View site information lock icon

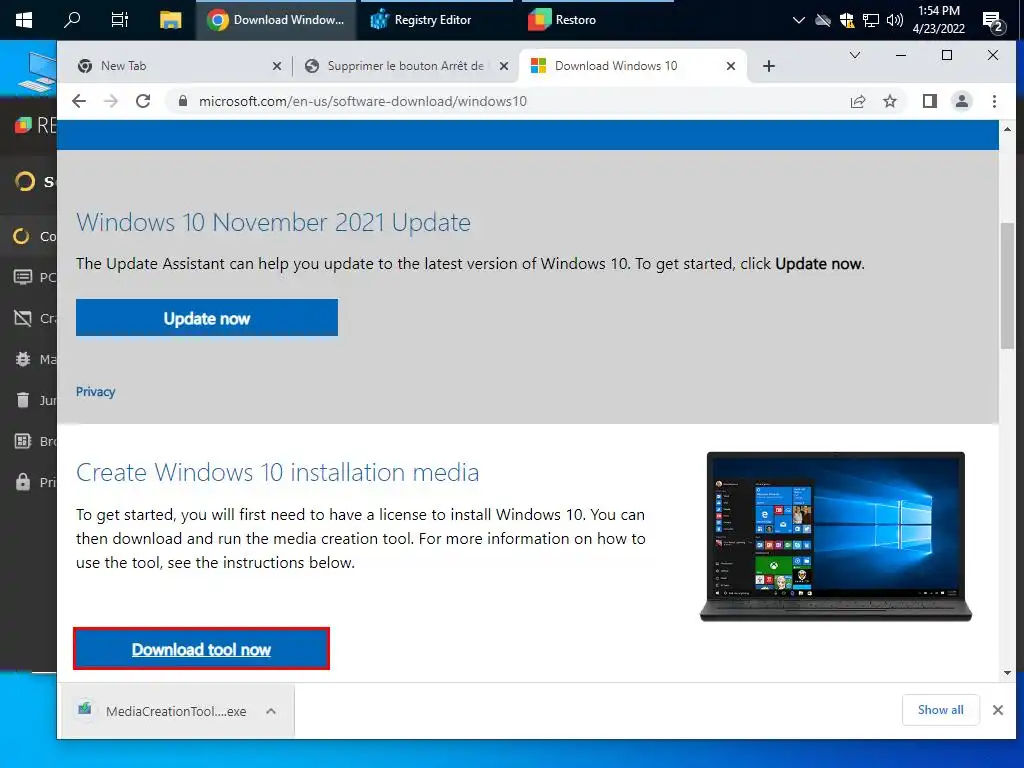(x=183, y=101)
